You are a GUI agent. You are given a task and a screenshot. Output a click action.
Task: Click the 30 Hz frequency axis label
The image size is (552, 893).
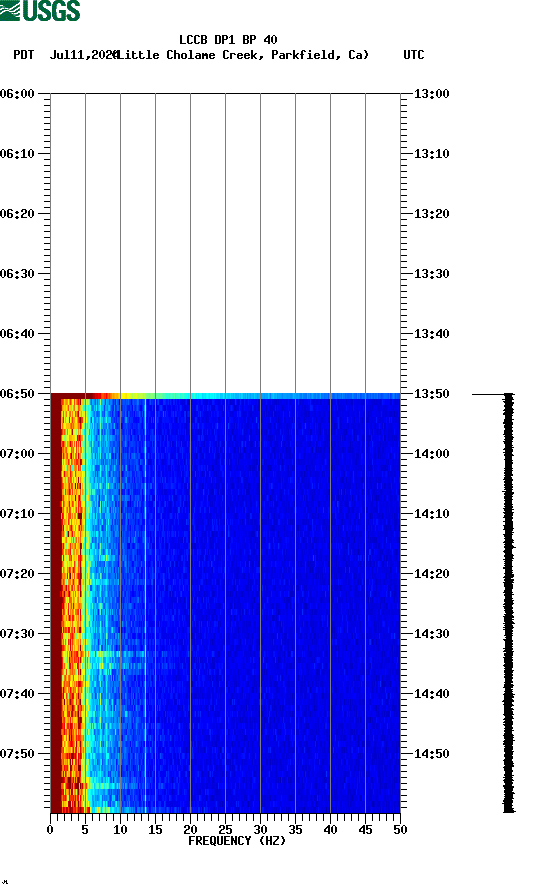(x=260, y=830)
